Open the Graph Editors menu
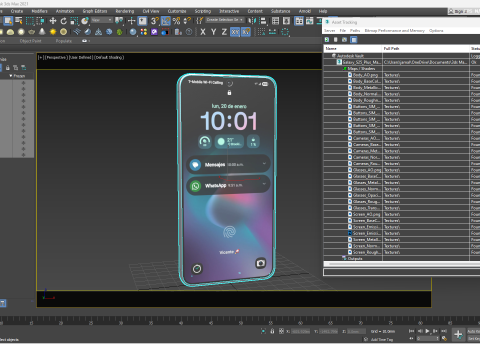Viewport: 480px width, 360px height. 95,11
